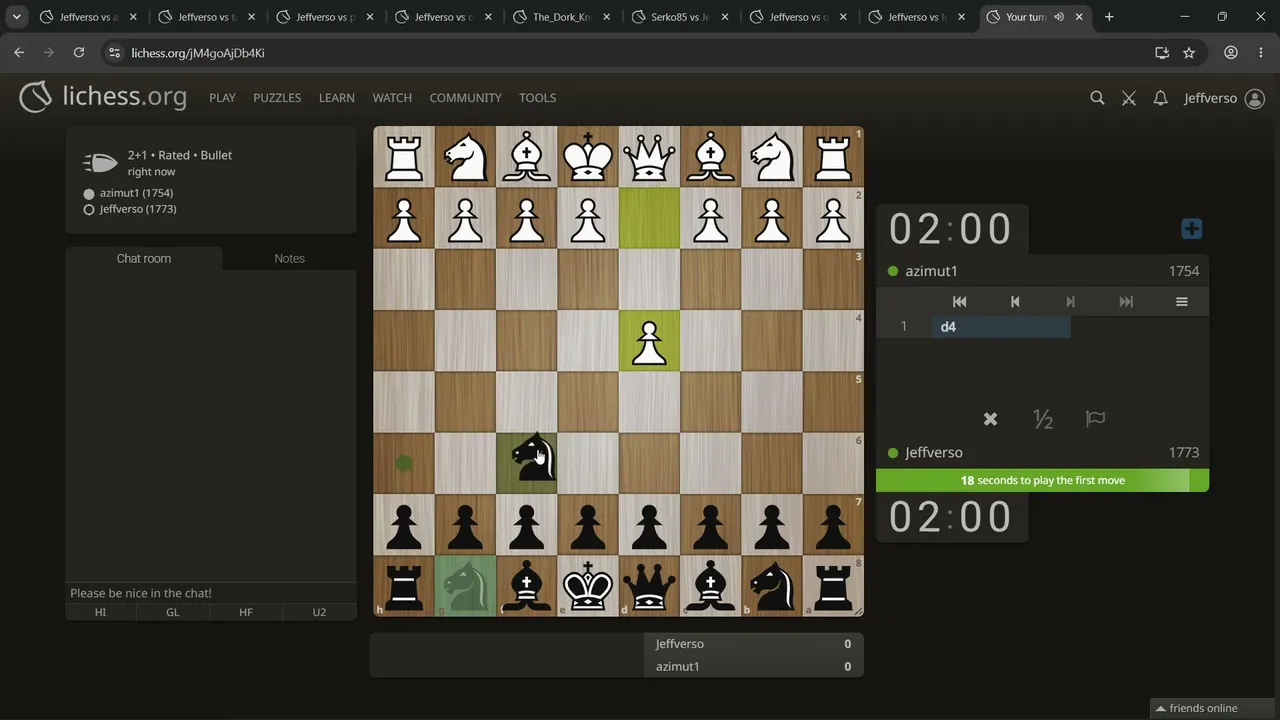This screenshot has width=1280, height=720.
Task: Close the The_Dork_Kn browser tab
Action: point(606,17)
